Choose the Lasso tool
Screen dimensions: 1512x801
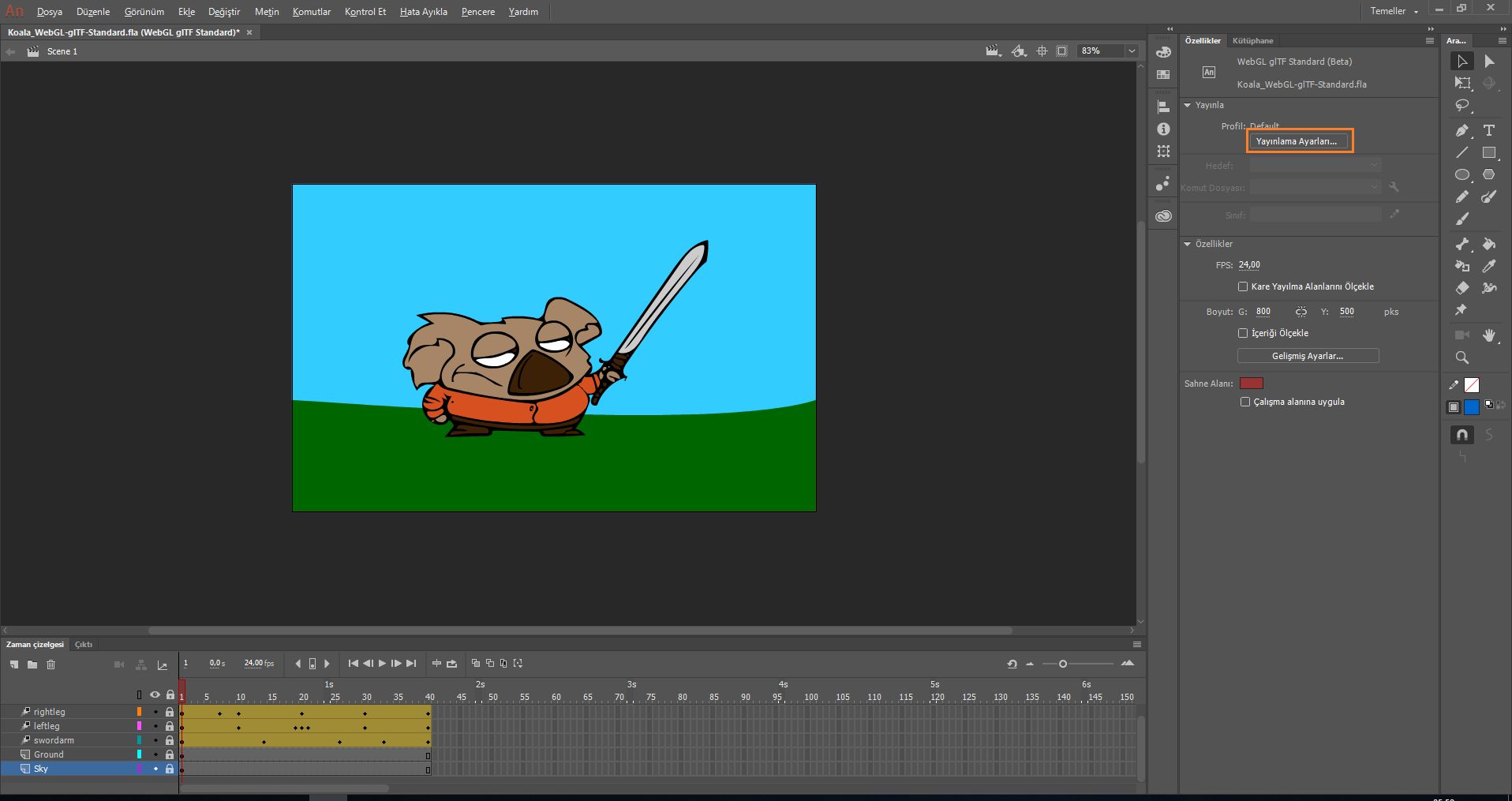point(1462,106)
